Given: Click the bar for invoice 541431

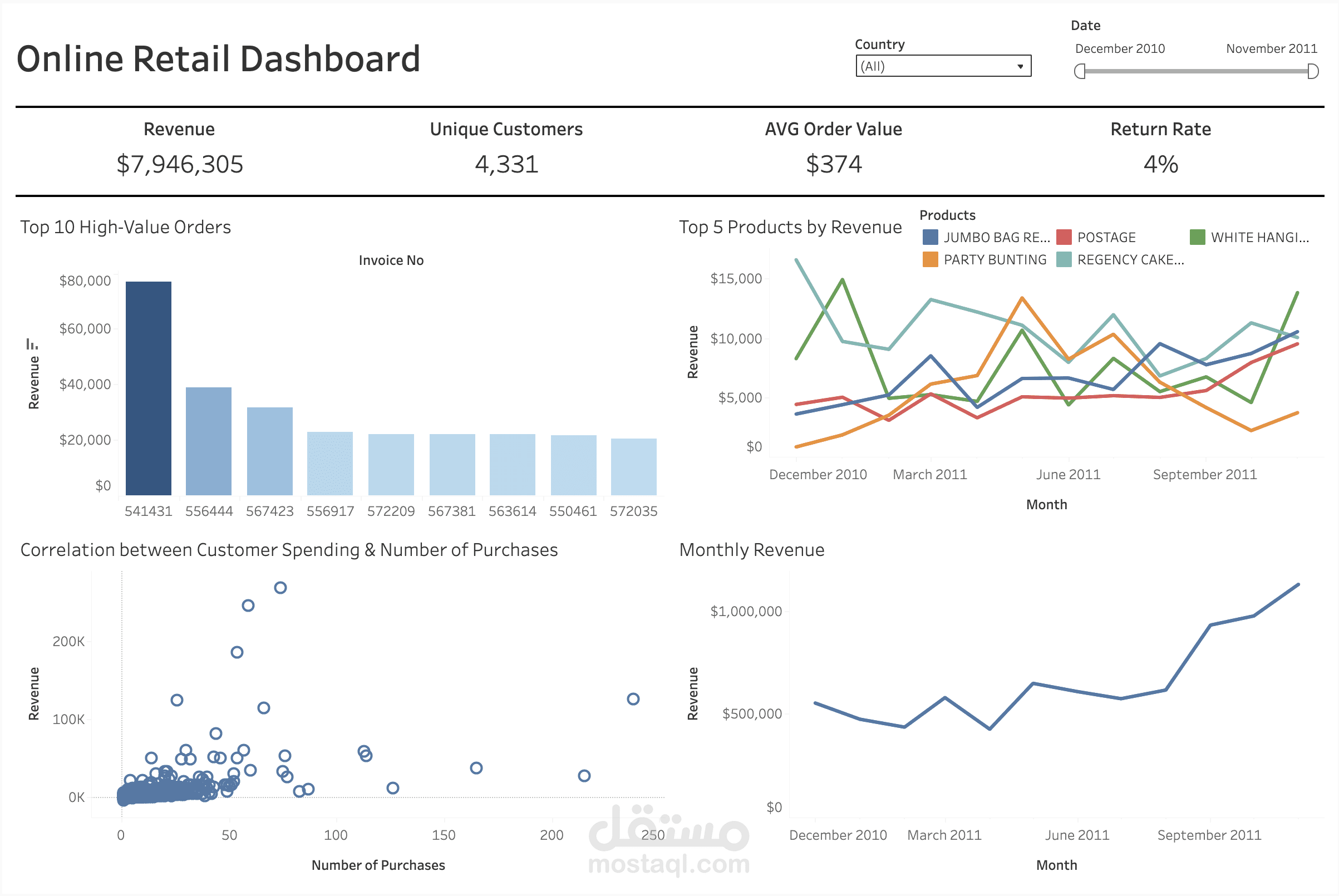Looking at the screenshot, I should [149, 388].
